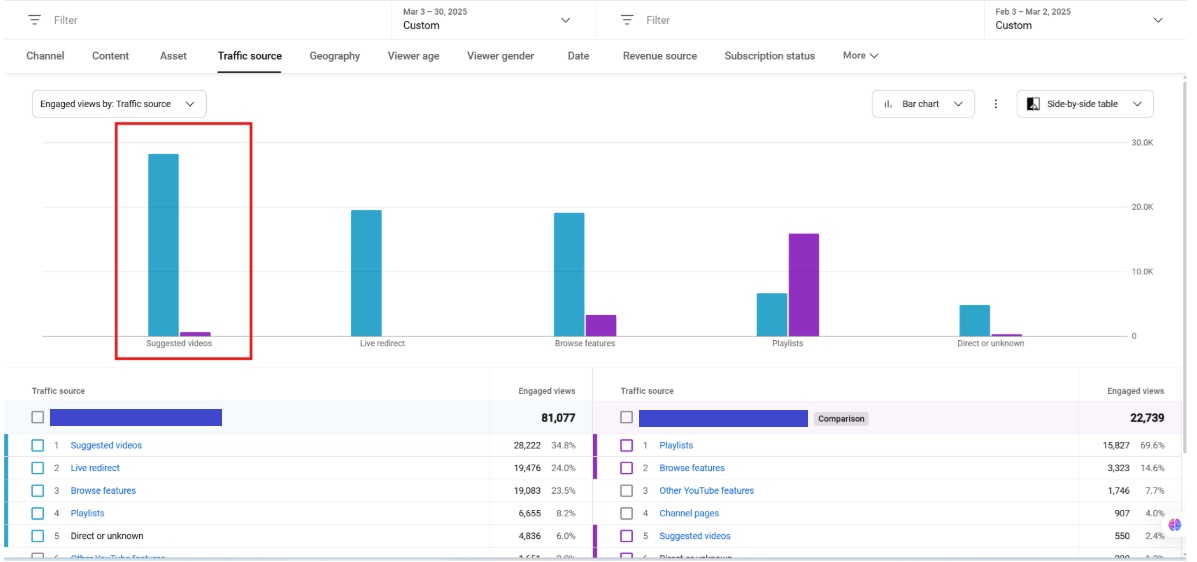Open Playlists link in comparison table
The height and width of the screenshot is (562, 1197).
pyautogui.click(x=676, y=445)
